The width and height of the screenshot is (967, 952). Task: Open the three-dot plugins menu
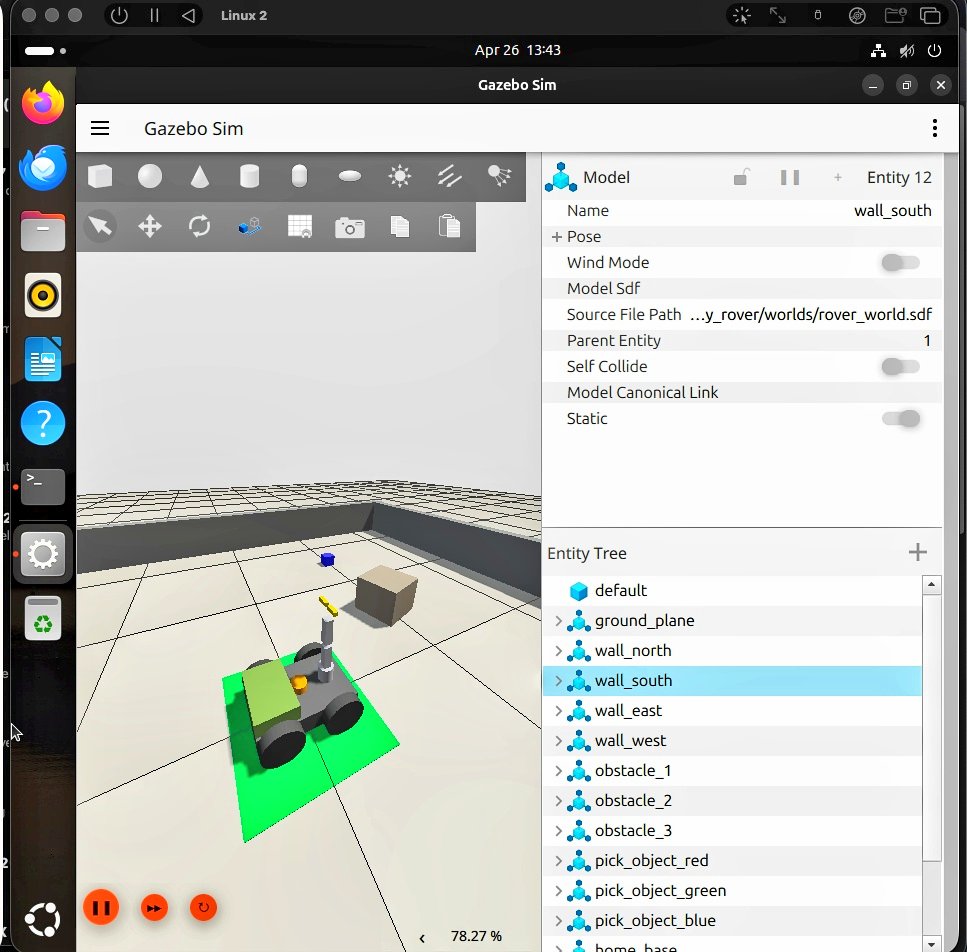pyautogui.click(x=935, y=128)
